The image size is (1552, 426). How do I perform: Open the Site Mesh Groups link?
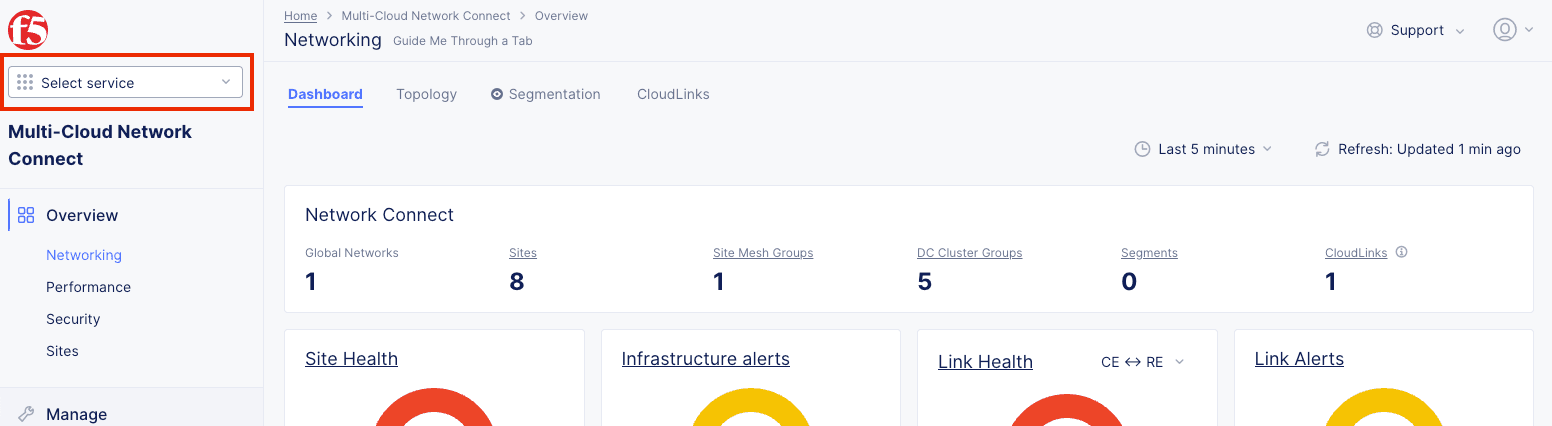(762, 253)
